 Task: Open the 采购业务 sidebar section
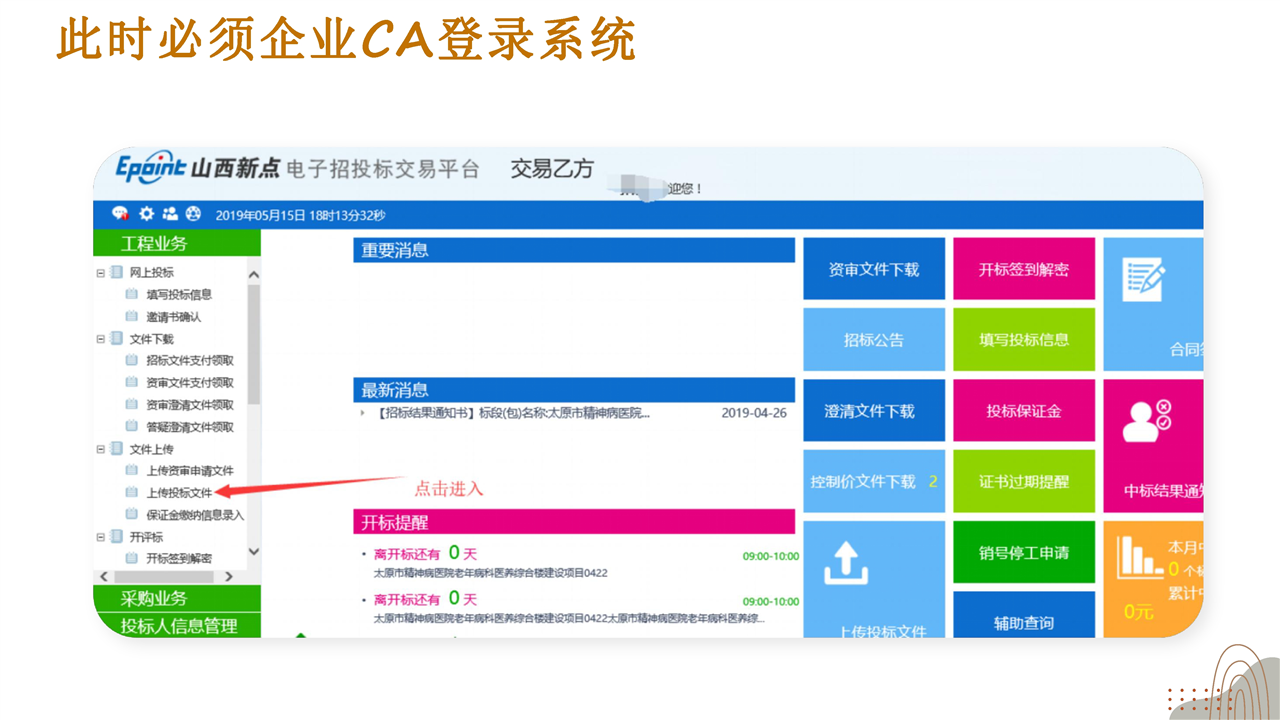(x=155, y=599)
